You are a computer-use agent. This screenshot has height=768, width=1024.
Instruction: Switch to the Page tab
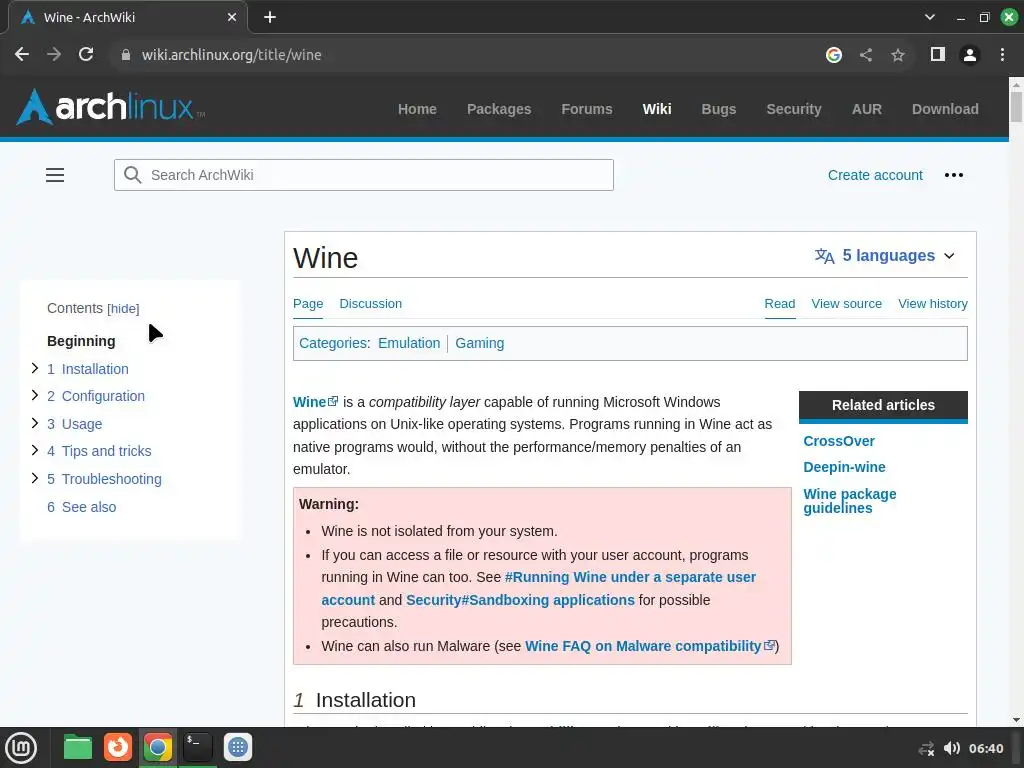pyautogui.click(x=308, y=304)
